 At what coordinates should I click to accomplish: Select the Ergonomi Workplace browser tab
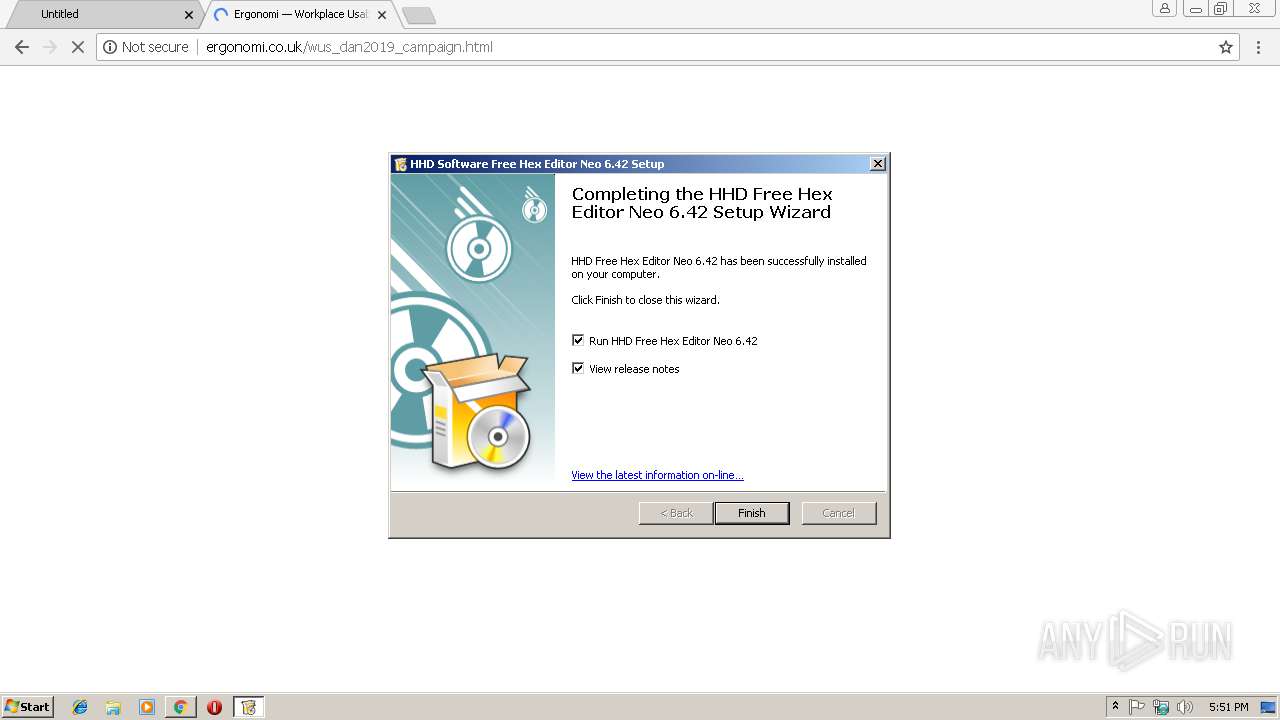point(300,14)
